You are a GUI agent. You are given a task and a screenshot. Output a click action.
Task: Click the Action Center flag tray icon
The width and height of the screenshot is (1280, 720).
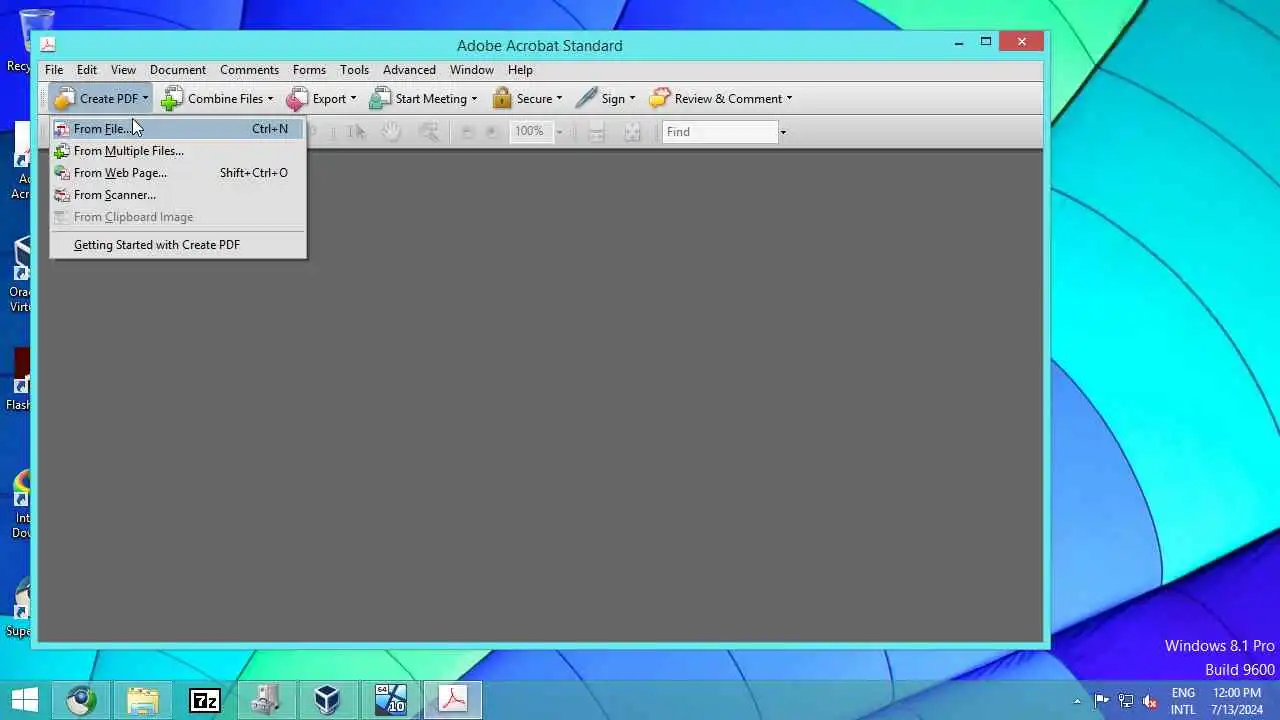[x=1102, y=701]
